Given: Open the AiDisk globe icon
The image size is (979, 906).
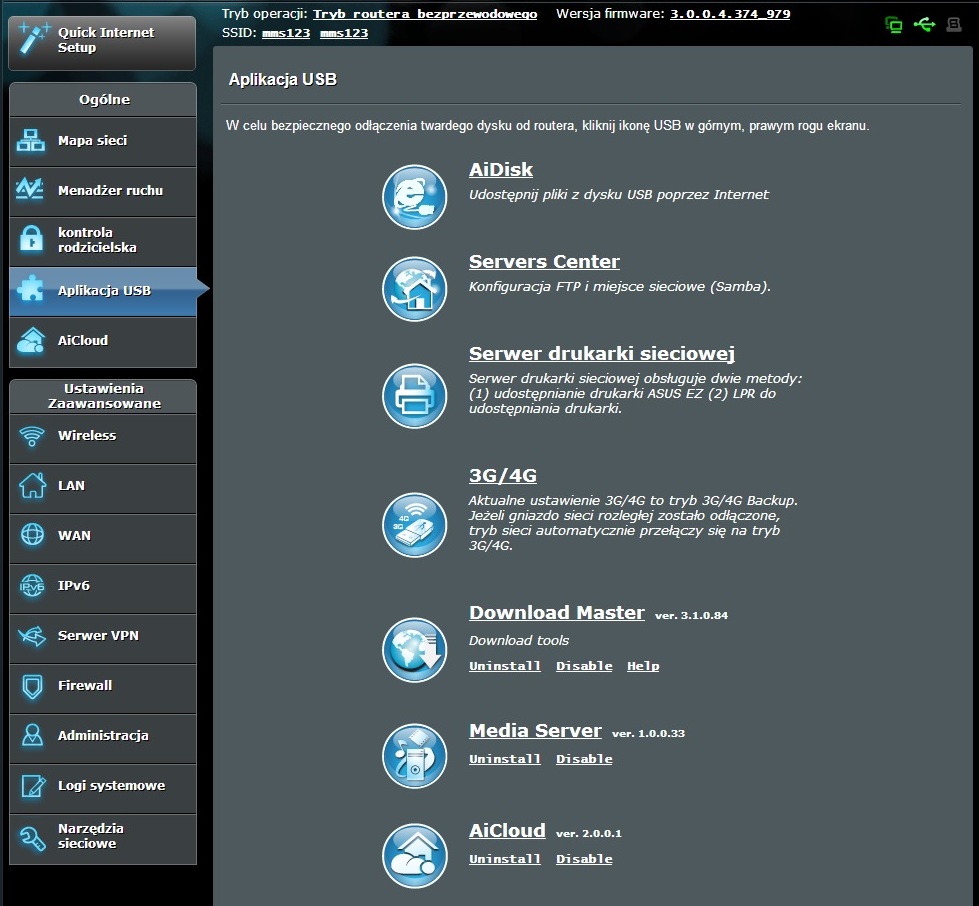Looking at the screenshot, I should pyautogui.click(x=415, y=197).
